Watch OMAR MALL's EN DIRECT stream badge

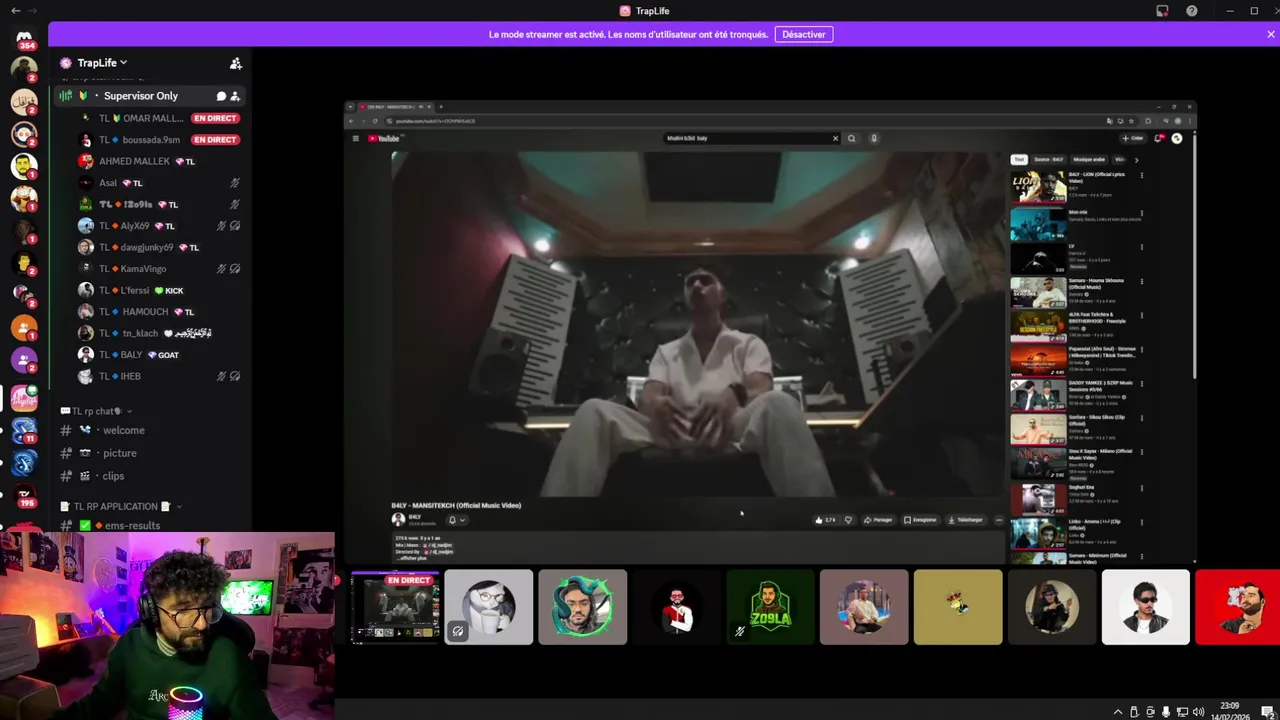(x=215, y=118)
